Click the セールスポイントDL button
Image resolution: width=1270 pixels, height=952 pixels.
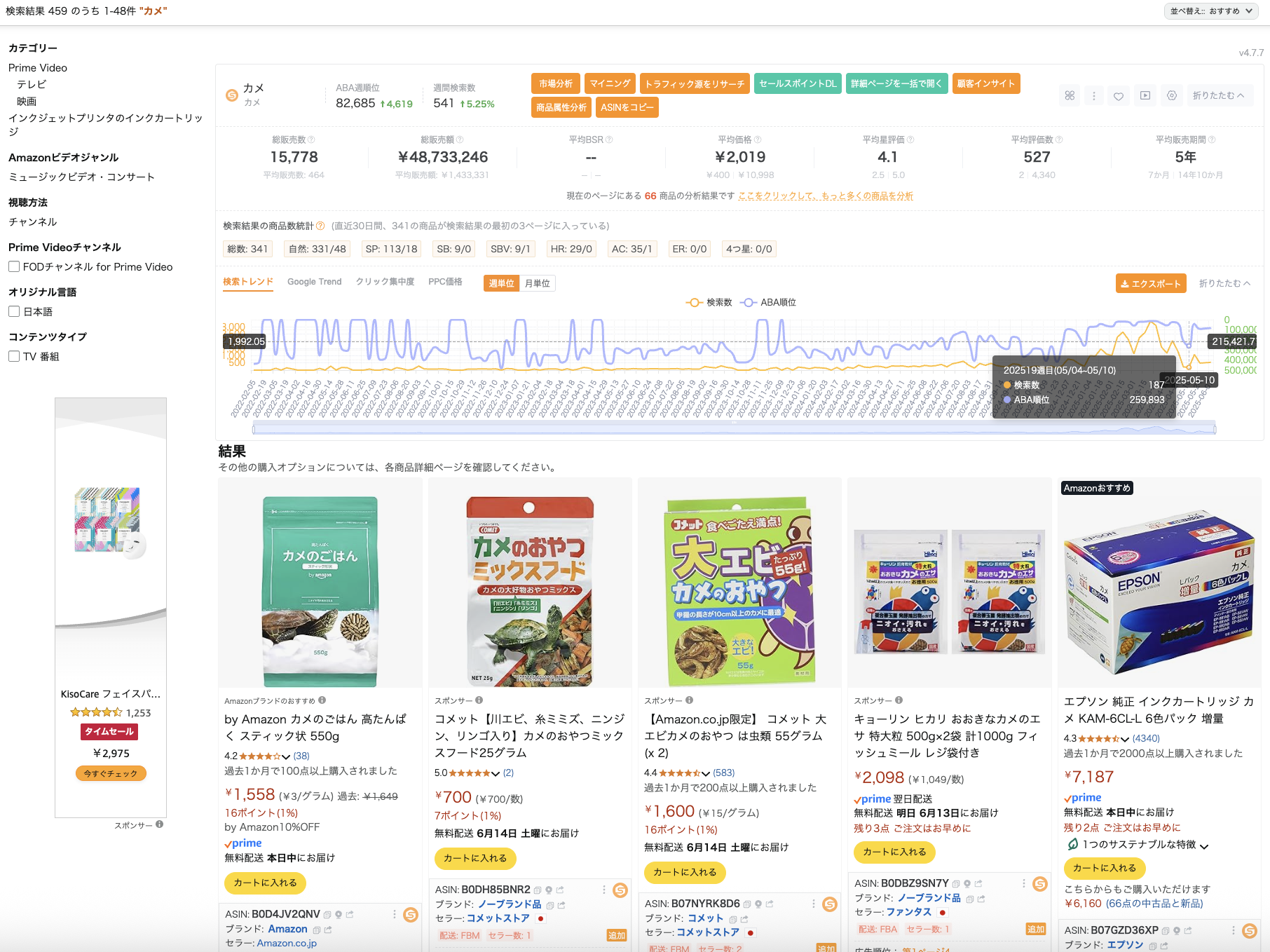click(798, 83)
